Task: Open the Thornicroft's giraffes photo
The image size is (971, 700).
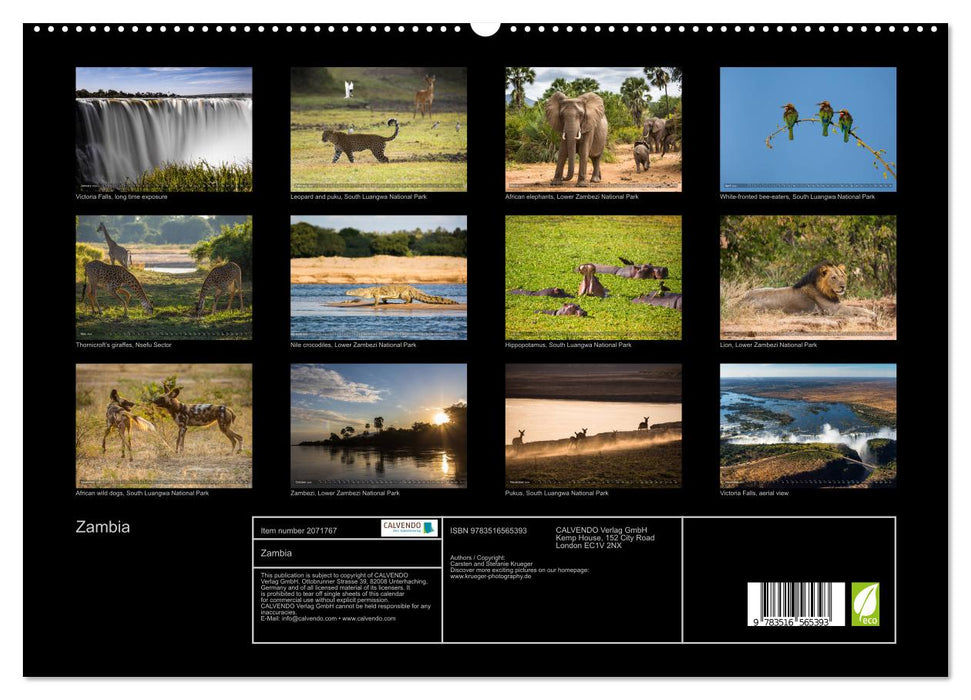Action: [161, 276]
